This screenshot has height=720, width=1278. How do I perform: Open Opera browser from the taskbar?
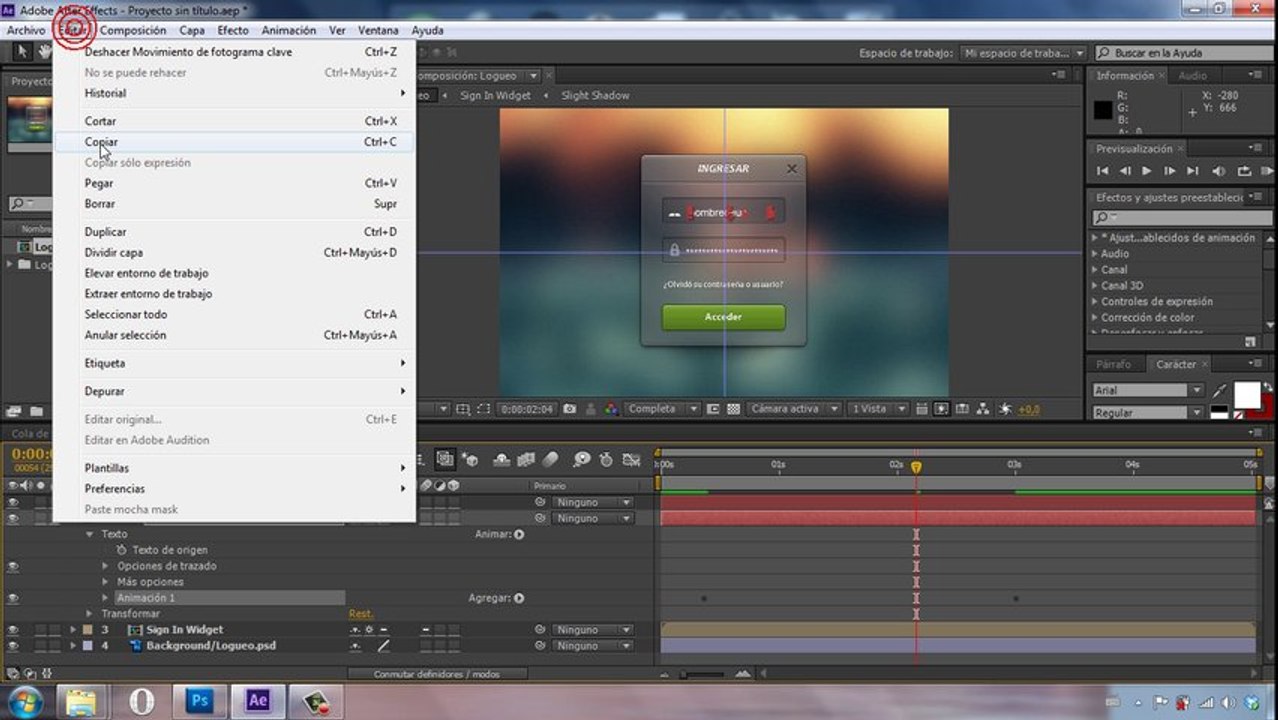click(x=141, y=702)
